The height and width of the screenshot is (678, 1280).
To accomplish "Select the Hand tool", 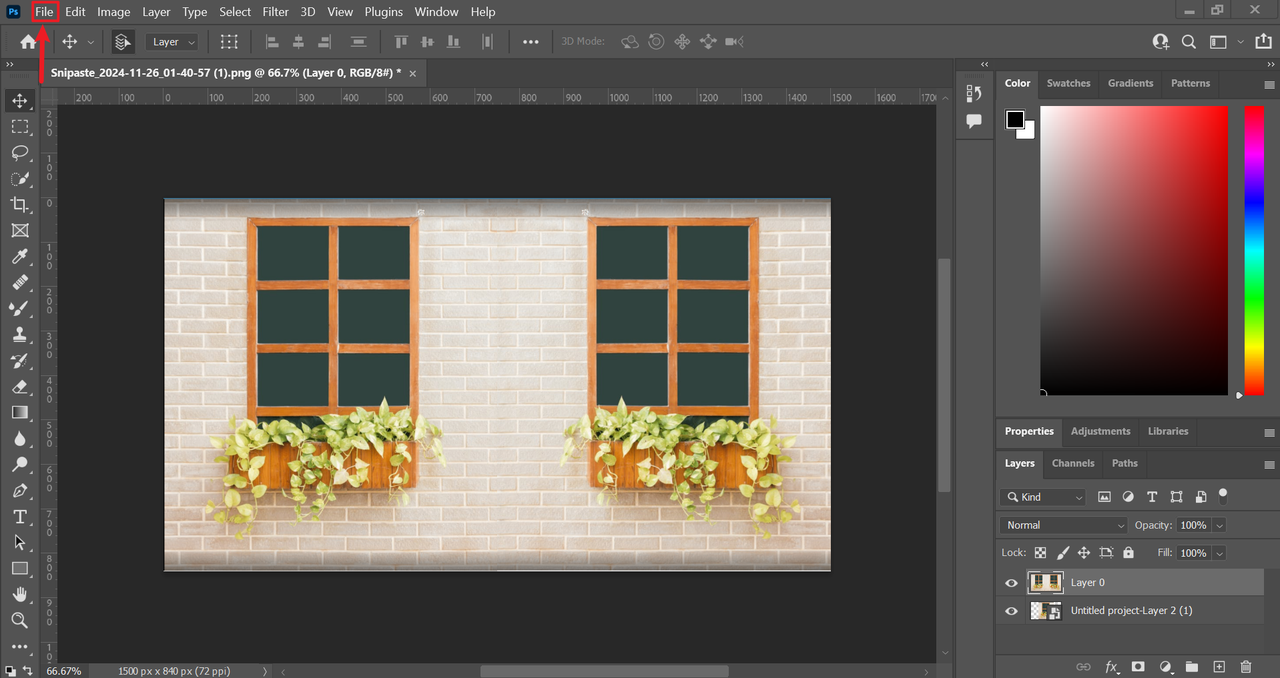I will [19, 595].
